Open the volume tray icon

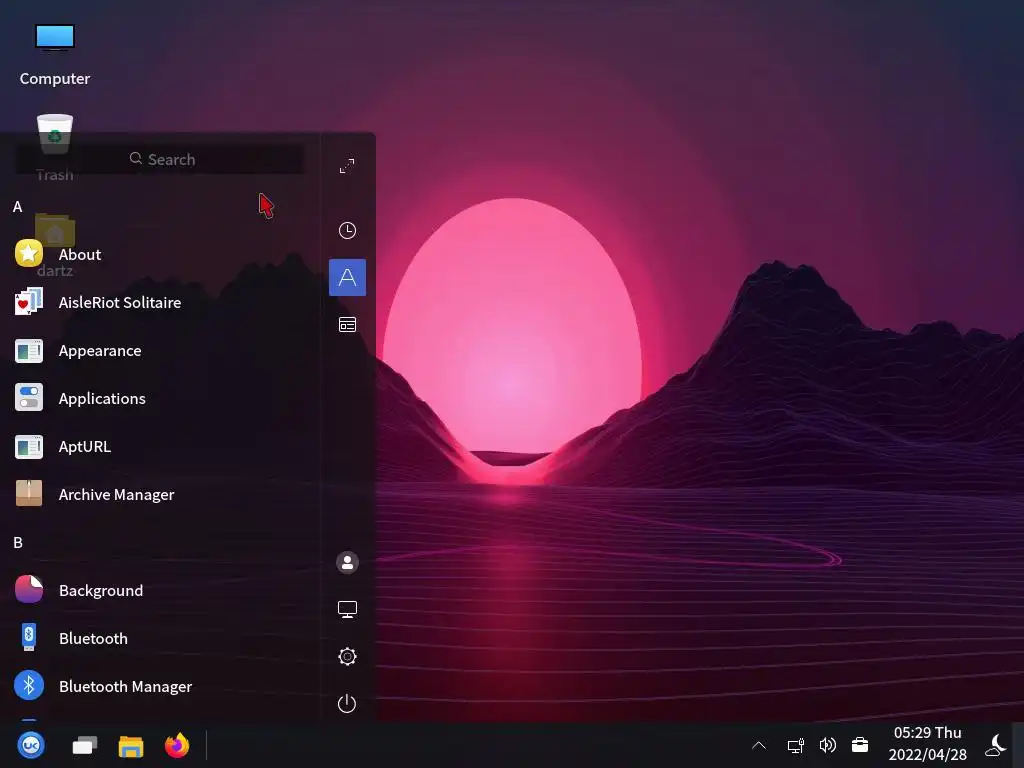pos(827,745)
